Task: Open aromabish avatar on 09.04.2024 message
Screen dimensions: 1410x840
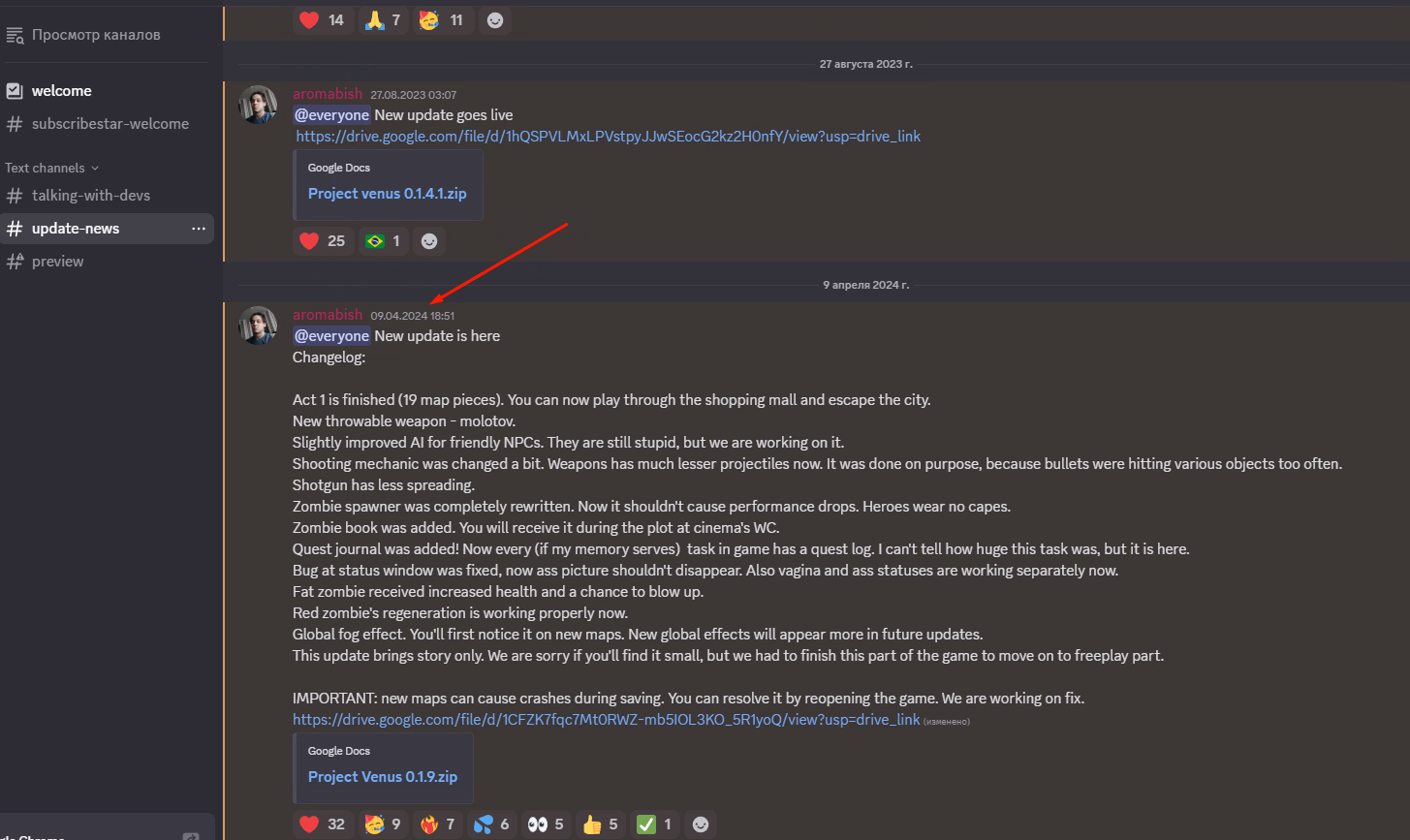Action: pos(258,326)
